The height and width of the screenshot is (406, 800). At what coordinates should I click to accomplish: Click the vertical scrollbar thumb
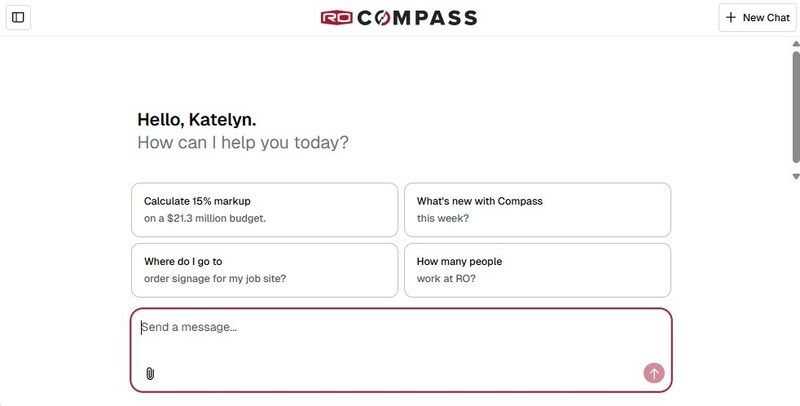[795, 105]
